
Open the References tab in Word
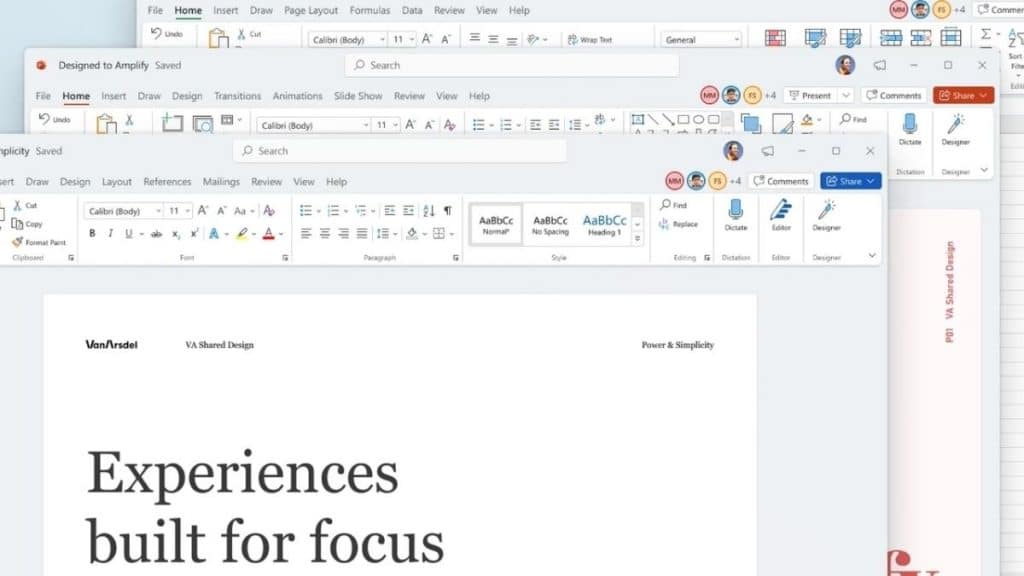click(167, 181)
